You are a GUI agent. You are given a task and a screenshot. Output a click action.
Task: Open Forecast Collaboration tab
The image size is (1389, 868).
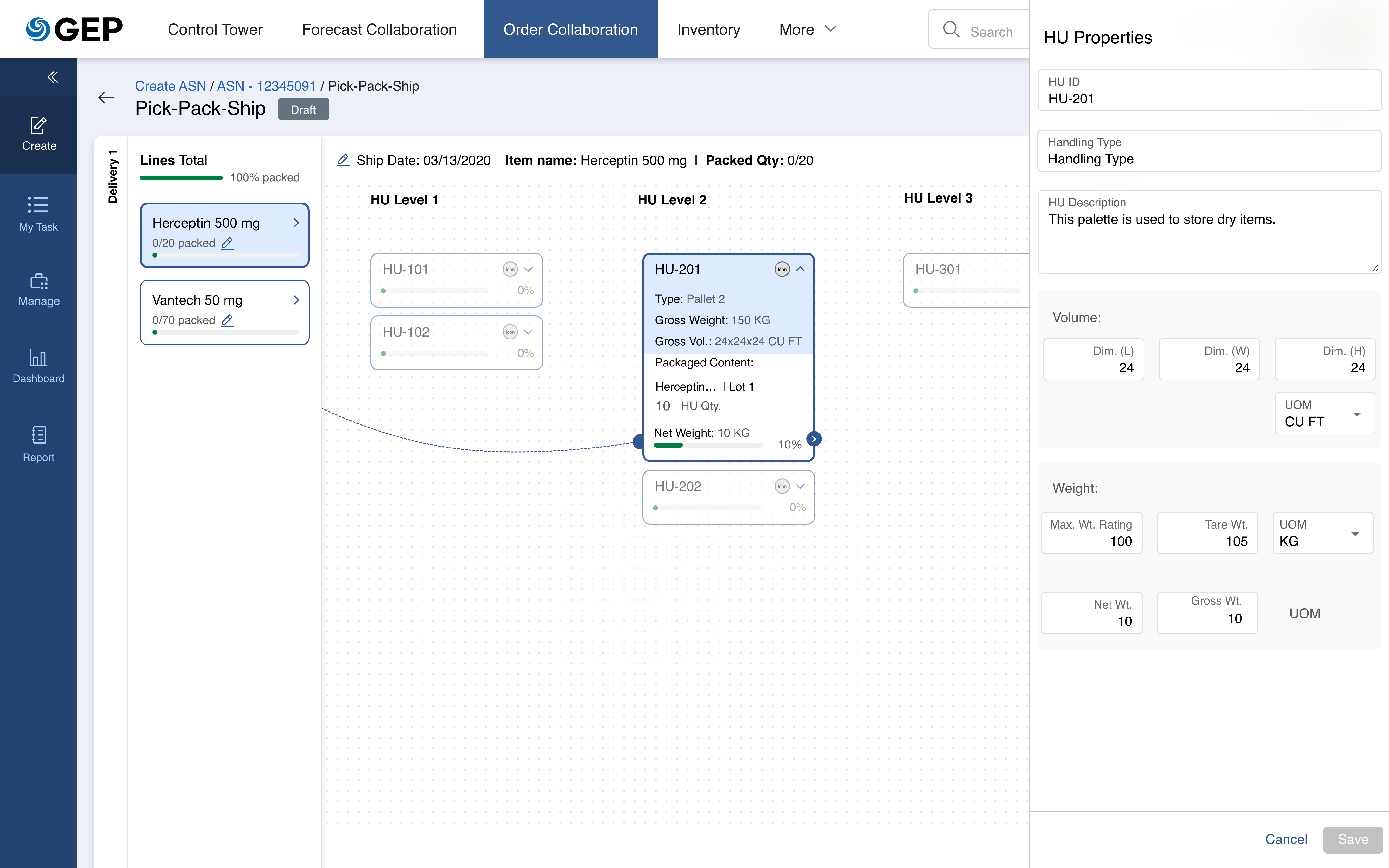379,29
